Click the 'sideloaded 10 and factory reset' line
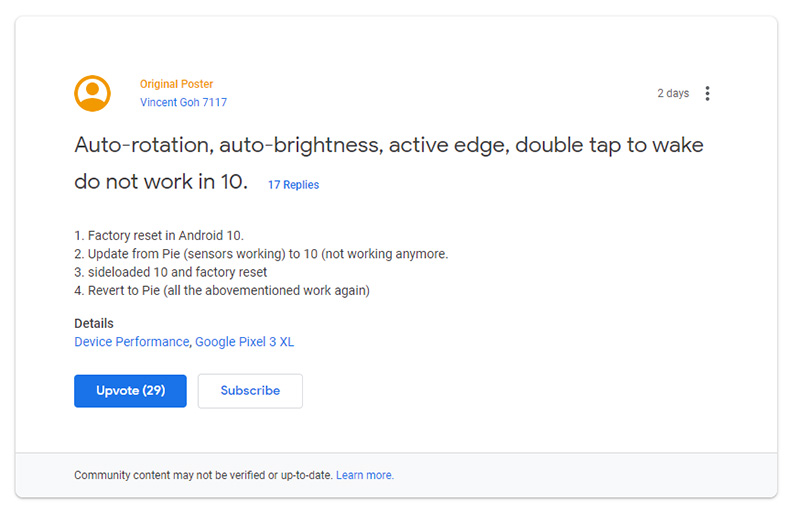 click(x=170, y=272)
